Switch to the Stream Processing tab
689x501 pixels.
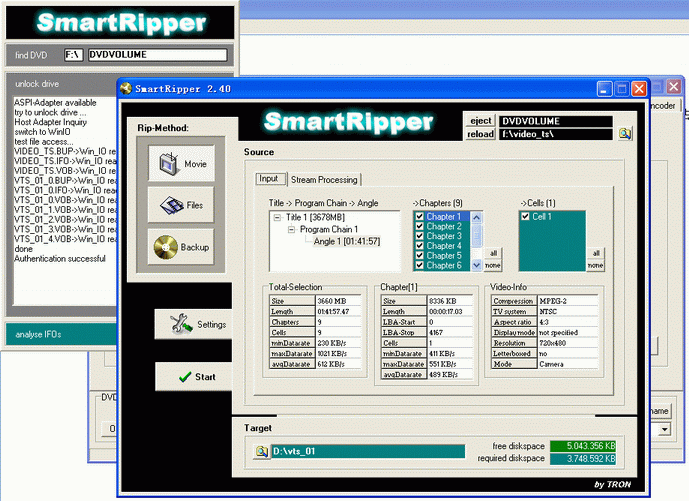point(324,179)
